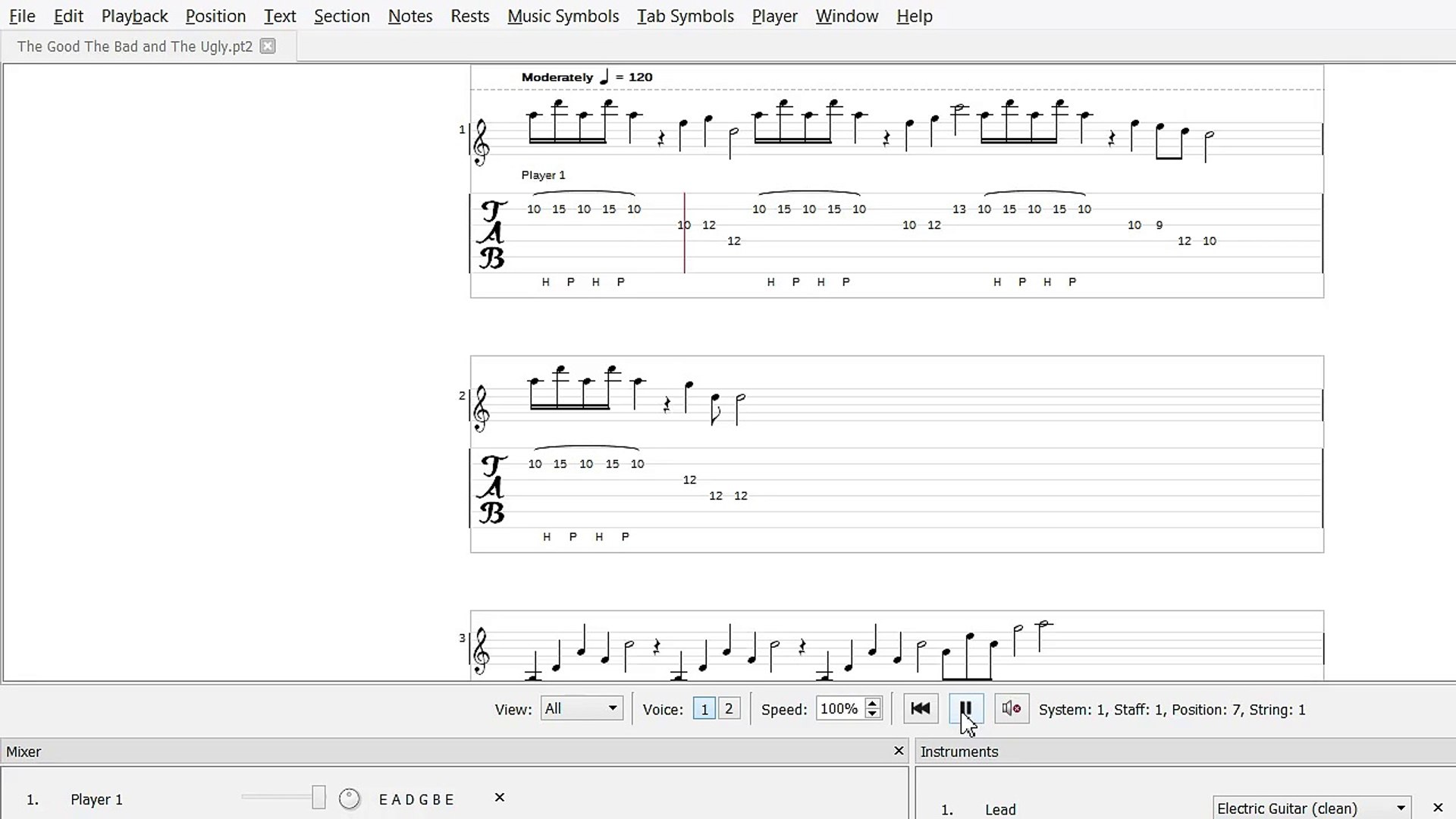The width and height of the screenshot is (1456, 819).
Task: Click the return to start button
Action: coord(920,709)
